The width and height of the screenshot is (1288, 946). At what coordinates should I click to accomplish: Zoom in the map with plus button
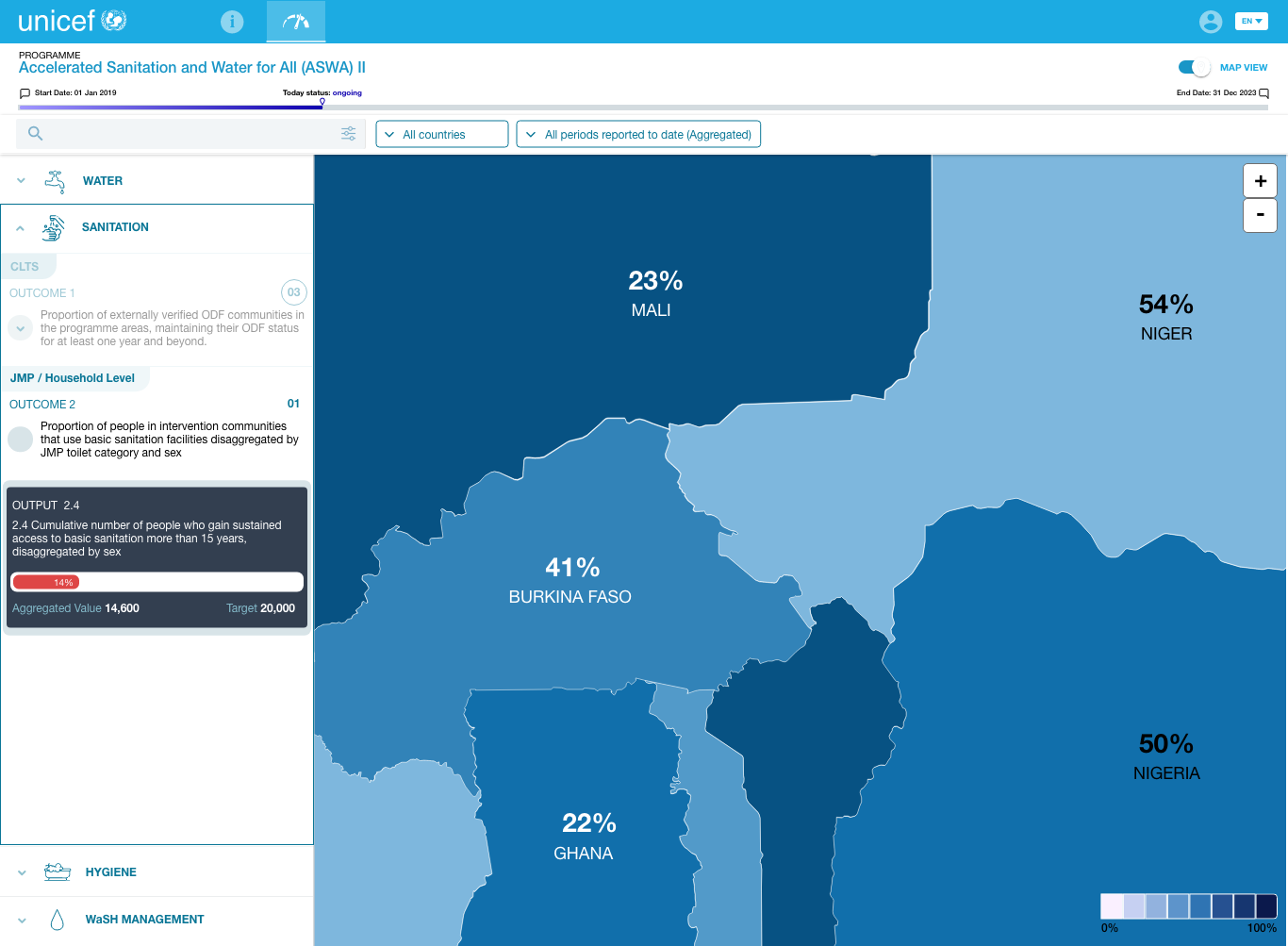tap(1261, 181)
